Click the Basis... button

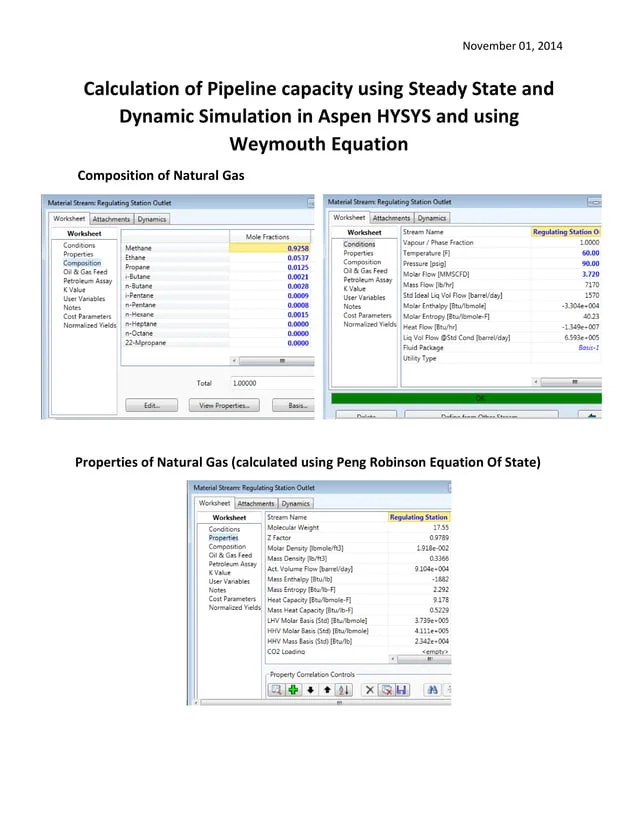pyautogui.click(x=293, y=406)
